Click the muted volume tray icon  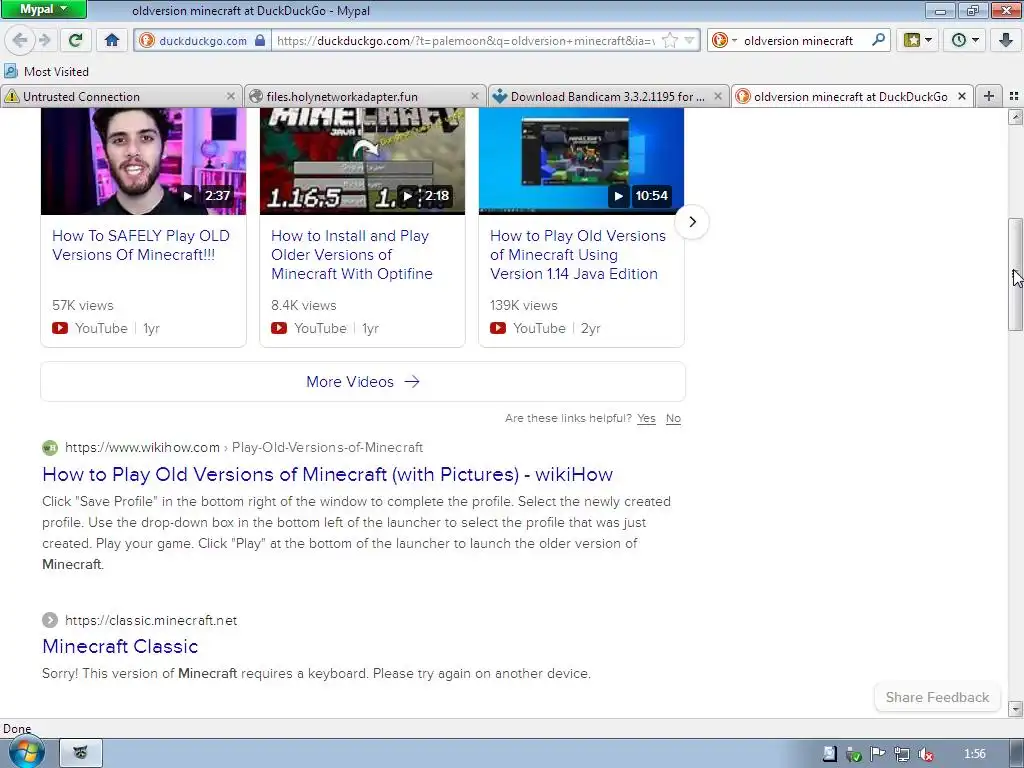point(925,754)
